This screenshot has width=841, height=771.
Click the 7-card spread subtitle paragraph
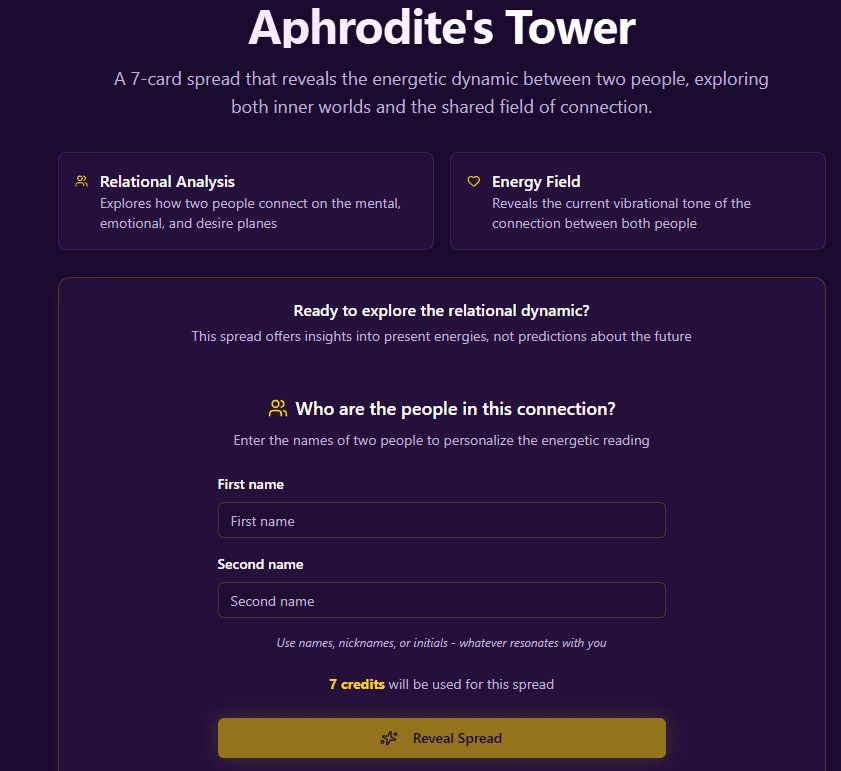coord(441,93)
